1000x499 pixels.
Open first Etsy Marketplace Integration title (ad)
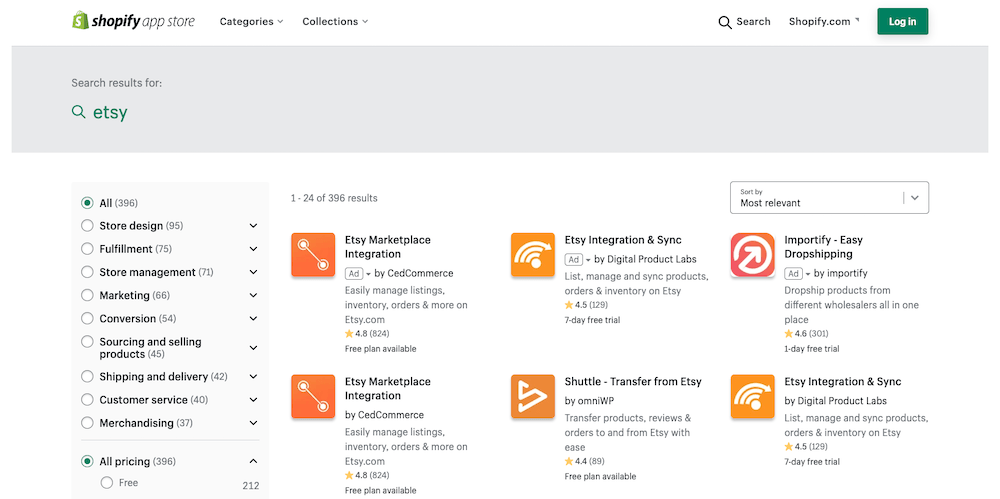pos(388,247)
